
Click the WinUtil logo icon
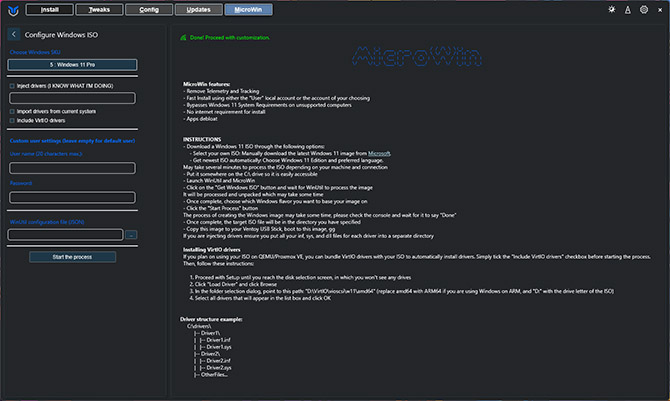(x=12, y=10)
